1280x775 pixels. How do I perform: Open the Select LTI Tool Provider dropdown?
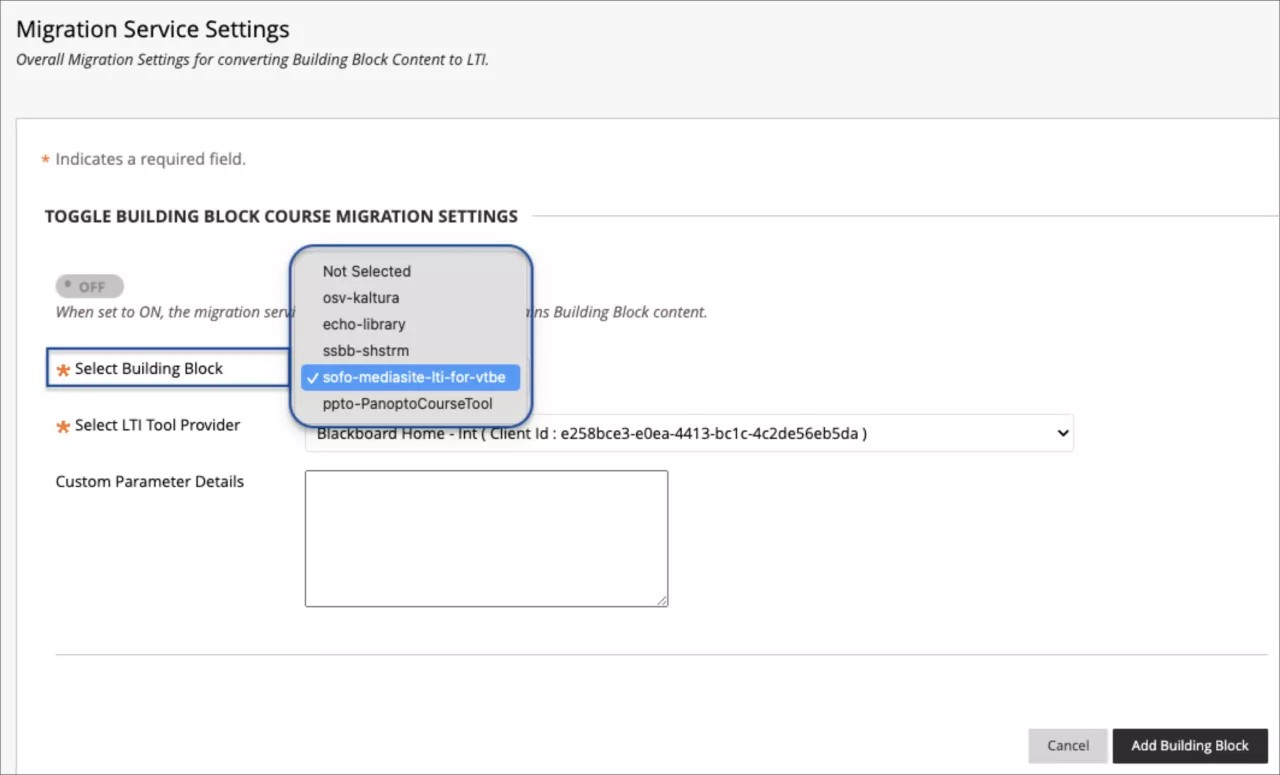(688, 432)
